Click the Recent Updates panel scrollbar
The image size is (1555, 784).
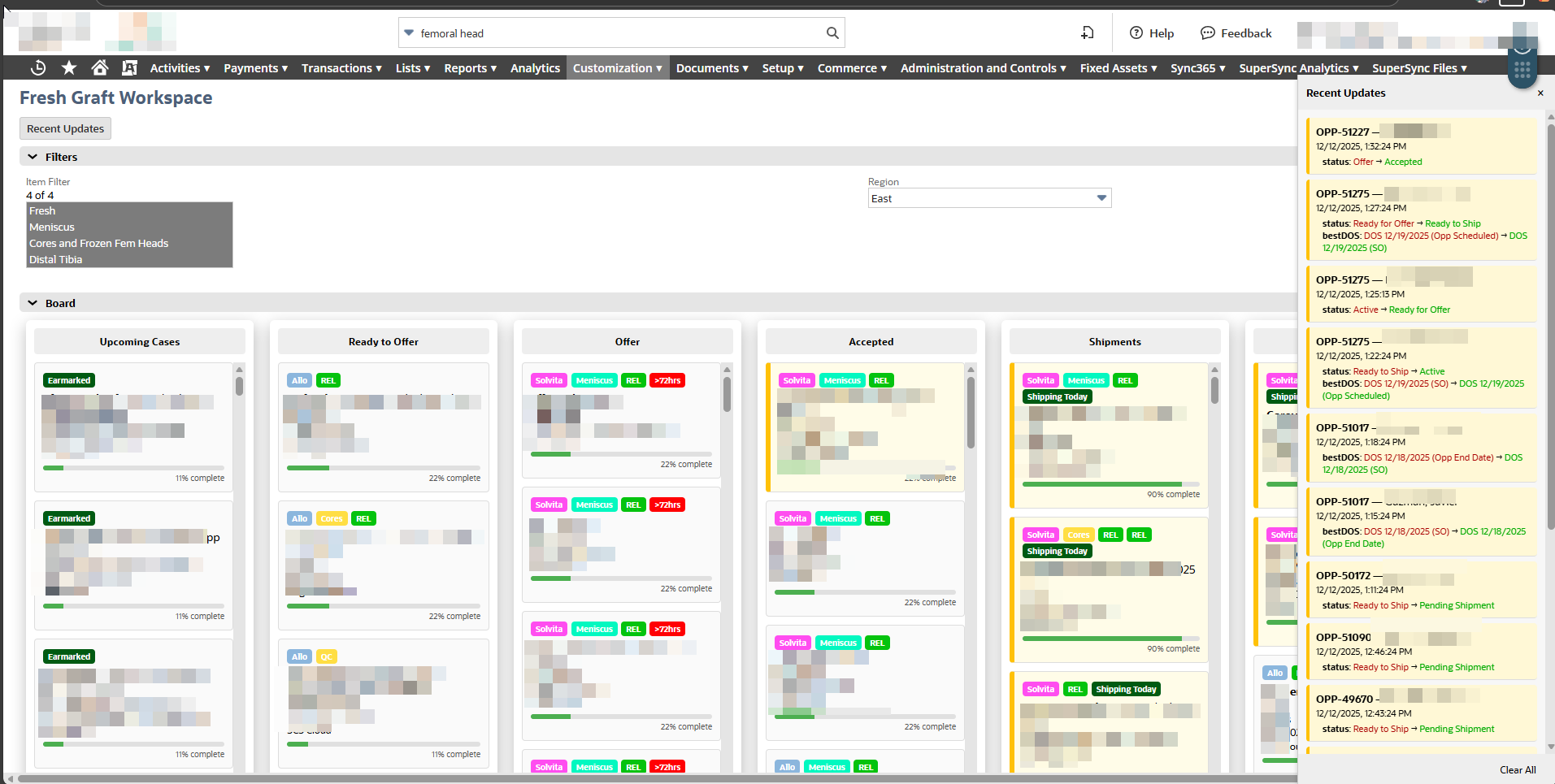(1551, 325)
